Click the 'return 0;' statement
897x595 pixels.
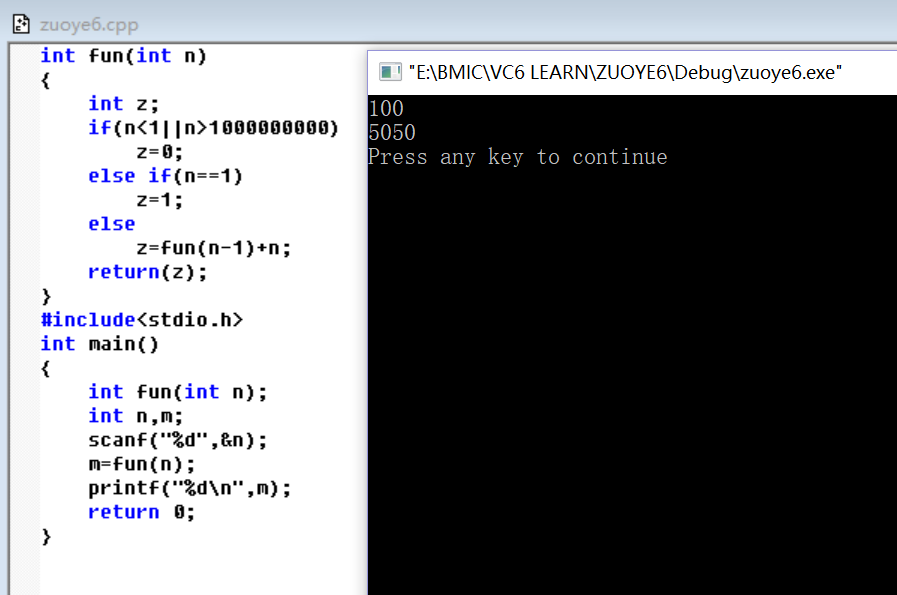click(141, 512)
